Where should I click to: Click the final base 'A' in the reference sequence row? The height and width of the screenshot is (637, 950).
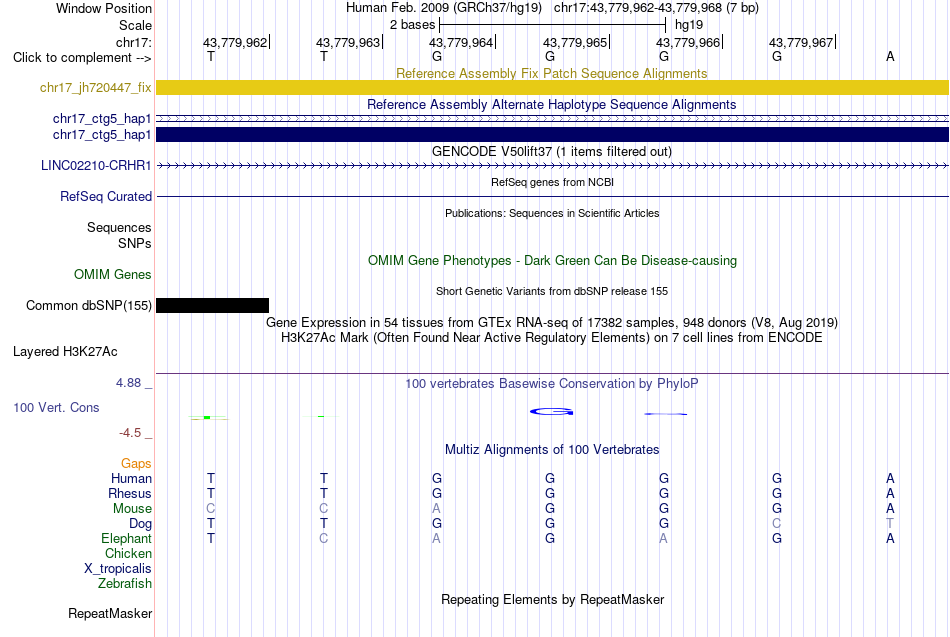point(890,57)
